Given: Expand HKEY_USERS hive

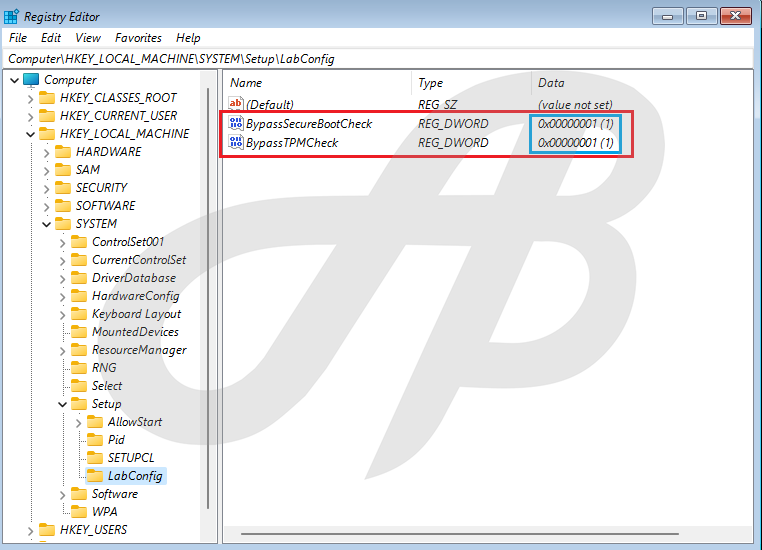Looking at the screenshot, I should [31, 531].
